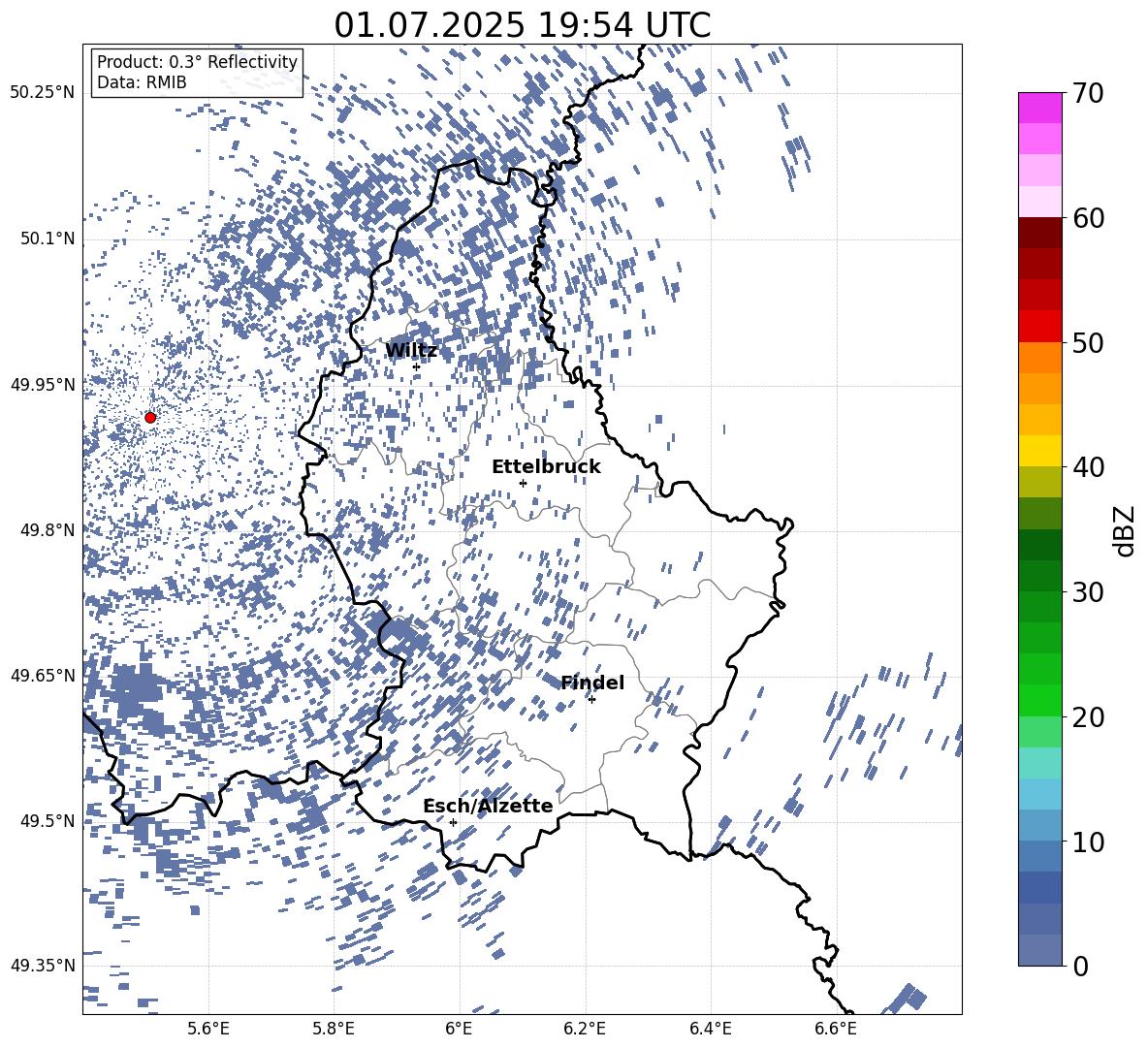The height and width of the screenshot is (1048, 1148).
Task: Click the Findel station cross marker
Action: click(591, 700)
